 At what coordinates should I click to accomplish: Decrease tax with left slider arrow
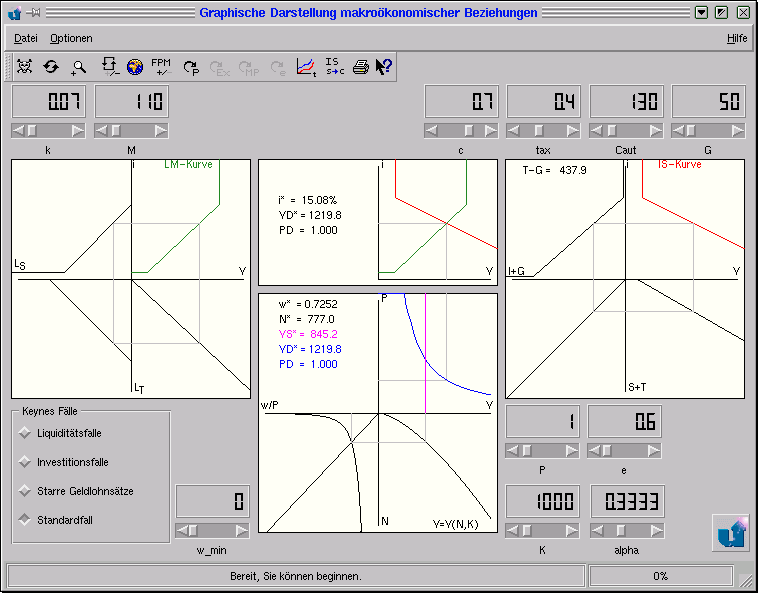[x=513, y=130]
